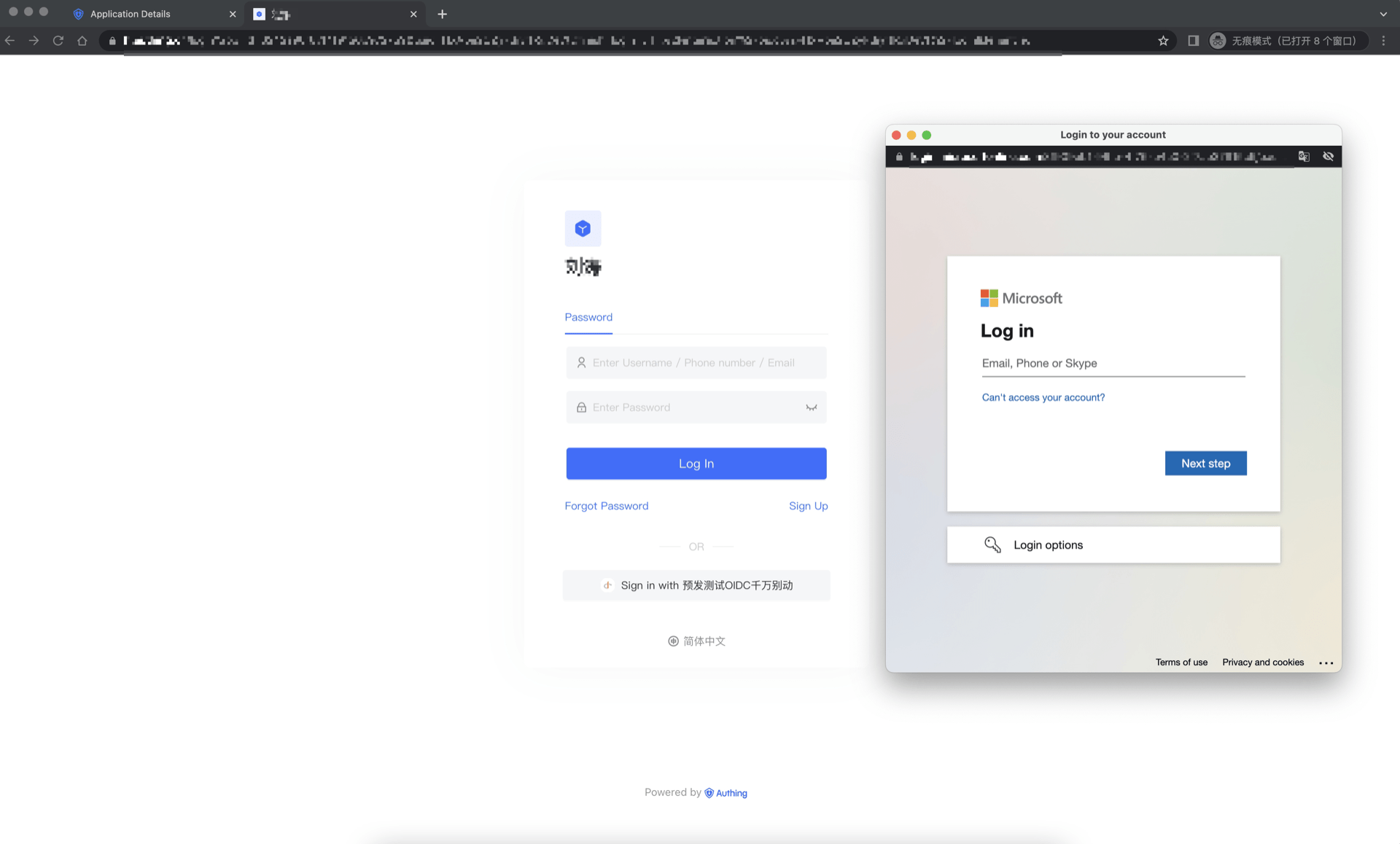Reload the current browser page
Viewport: 1400px width, 844px height.
pyautogui.click(x=58, y=41)
